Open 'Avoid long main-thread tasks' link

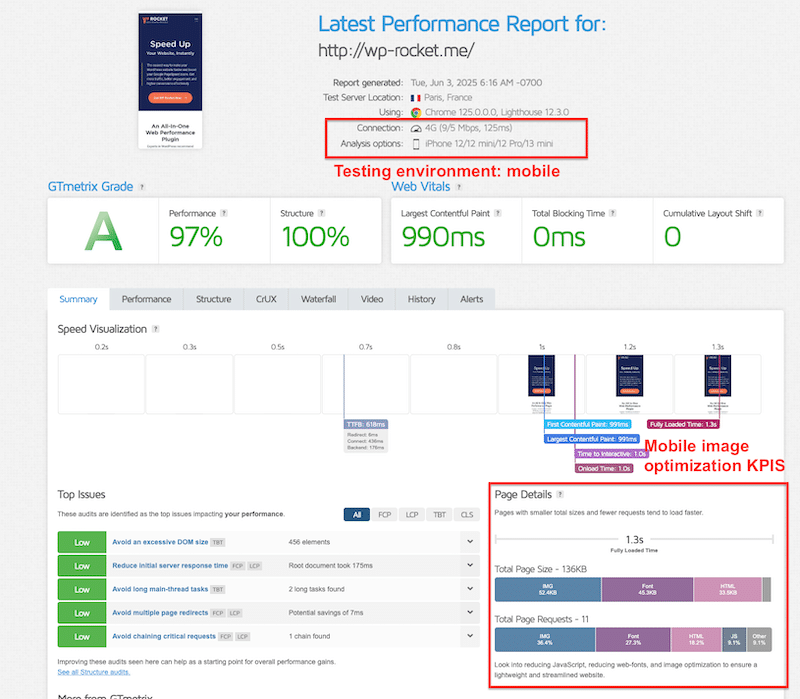[160, 589]
